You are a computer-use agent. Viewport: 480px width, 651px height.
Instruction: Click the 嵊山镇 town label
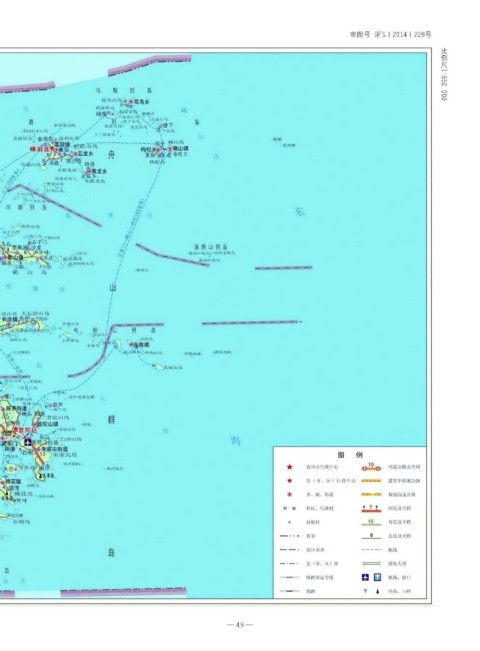click(x=181, y=148)
